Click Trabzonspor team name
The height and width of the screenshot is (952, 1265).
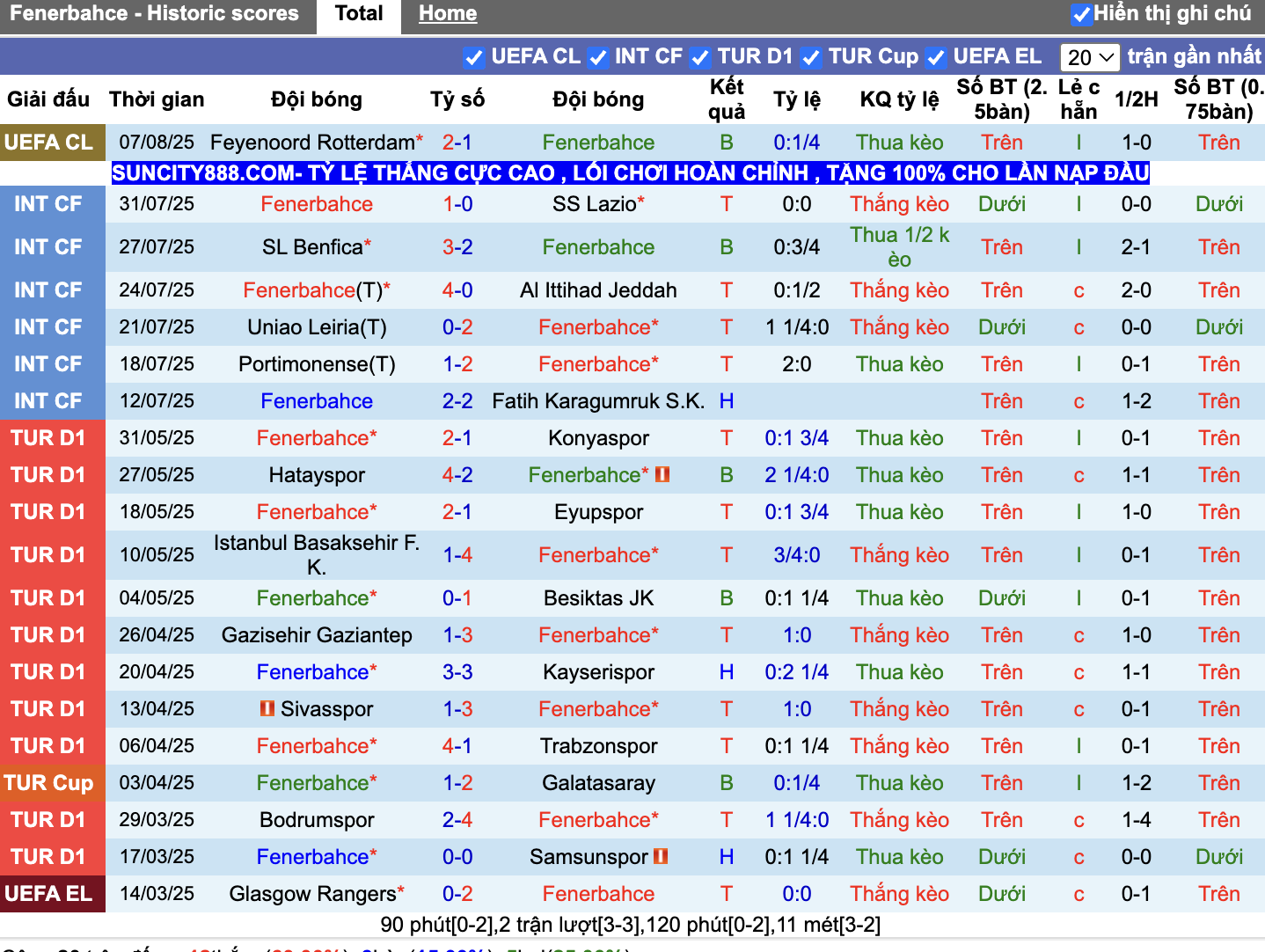coord(598,746)
